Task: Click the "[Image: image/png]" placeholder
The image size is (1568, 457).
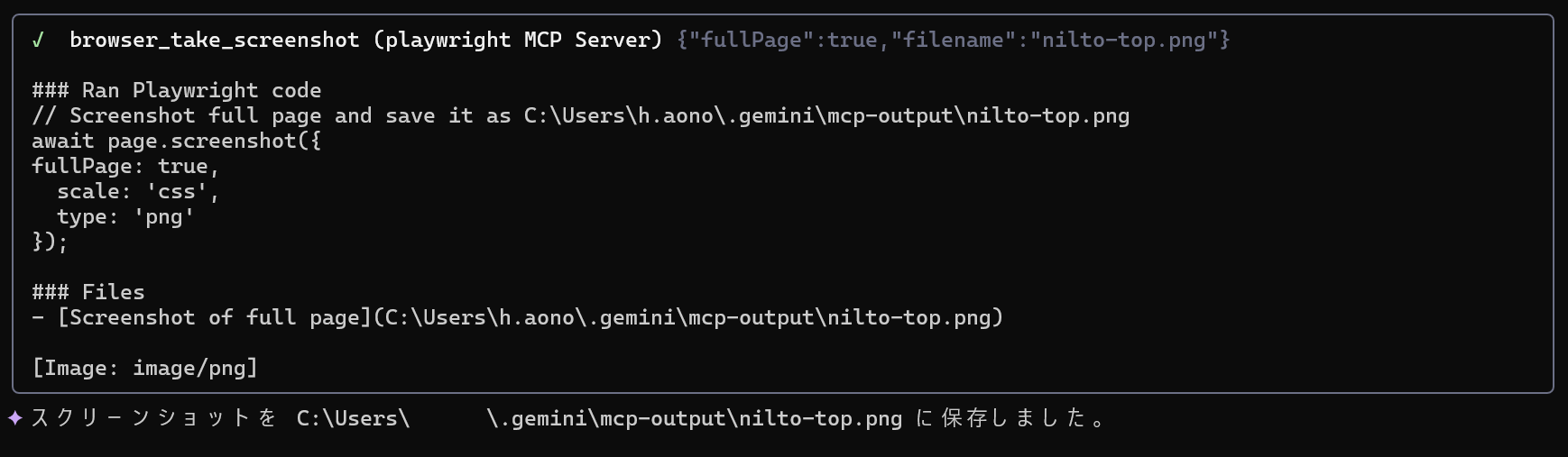Action: coord(145,368)
